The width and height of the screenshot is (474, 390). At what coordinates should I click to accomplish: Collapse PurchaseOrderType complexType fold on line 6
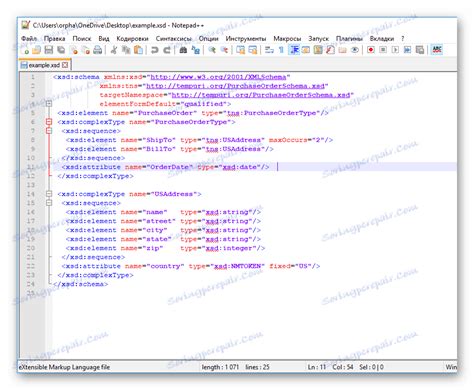coord(49,122)
